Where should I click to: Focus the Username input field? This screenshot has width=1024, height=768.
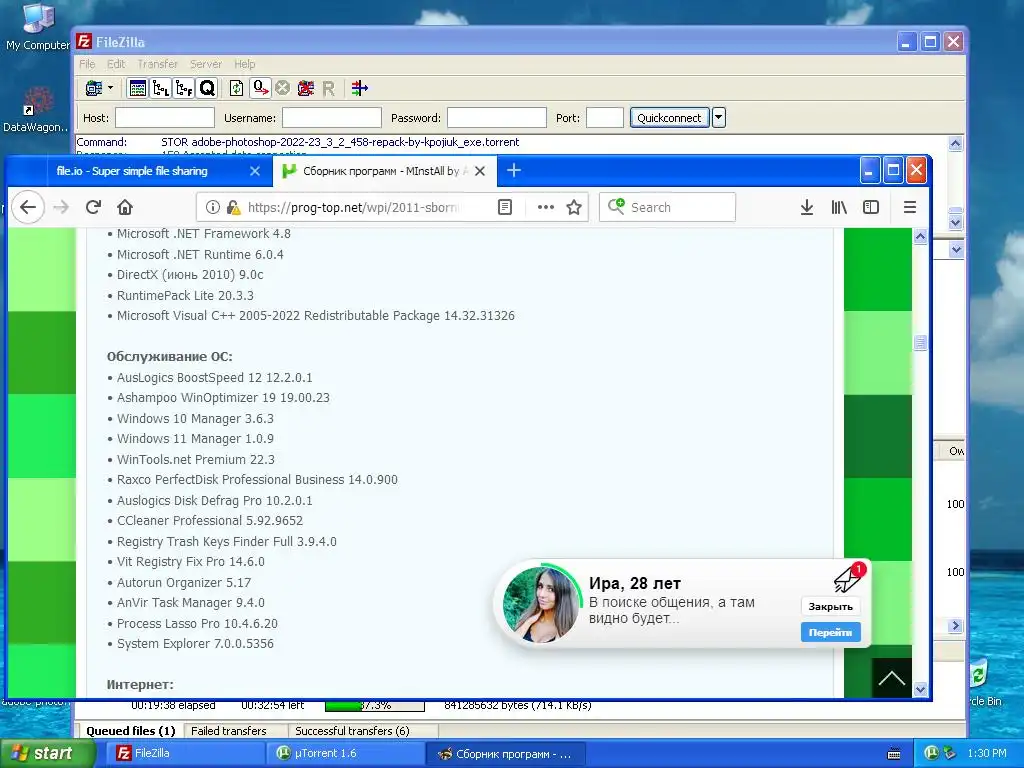click(332, 118)
